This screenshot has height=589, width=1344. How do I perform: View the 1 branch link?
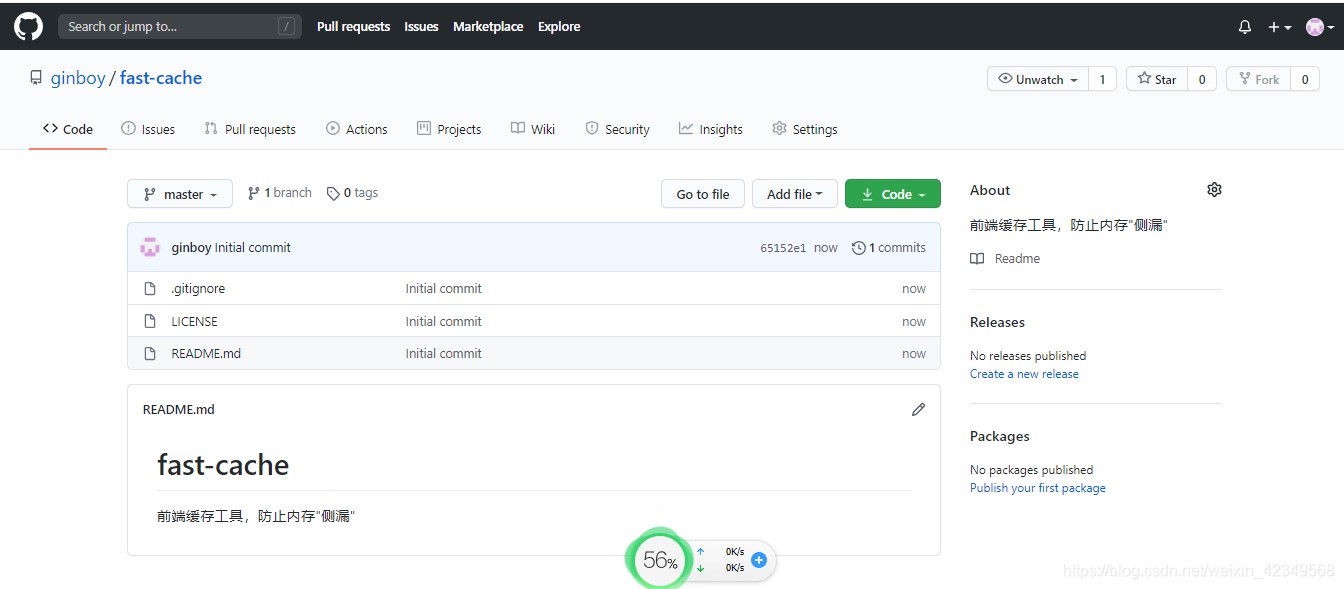click(x=280, y=193)
